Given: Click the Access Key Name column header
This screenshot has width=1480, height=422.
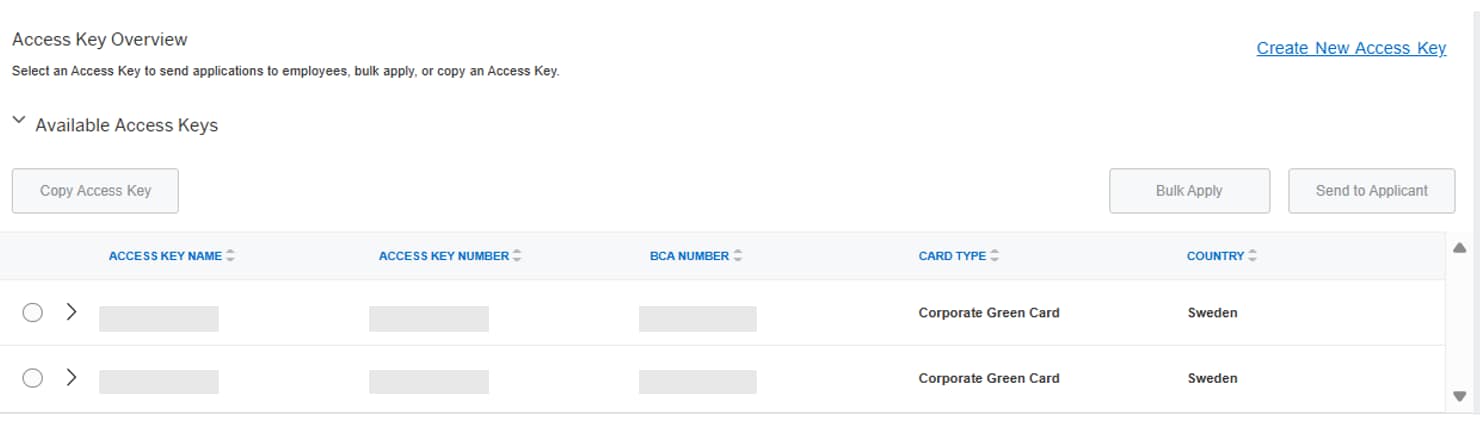Looking at the screenshot, I should pos(165,256).
